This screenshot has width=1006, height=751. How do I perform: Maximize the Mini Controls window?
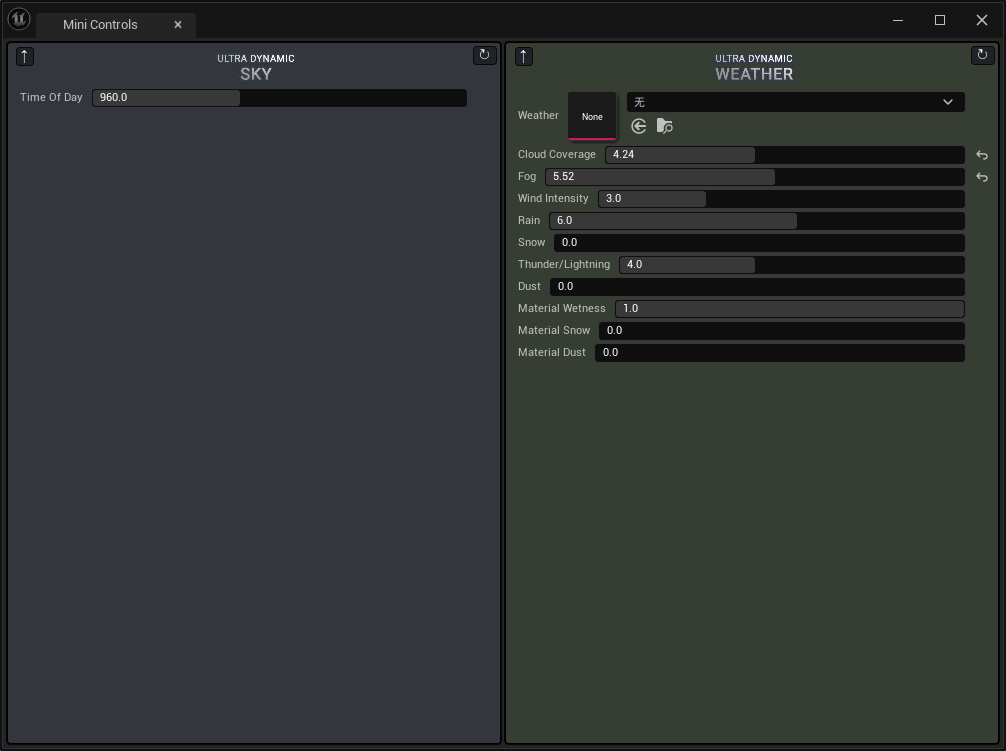point(940,20)
